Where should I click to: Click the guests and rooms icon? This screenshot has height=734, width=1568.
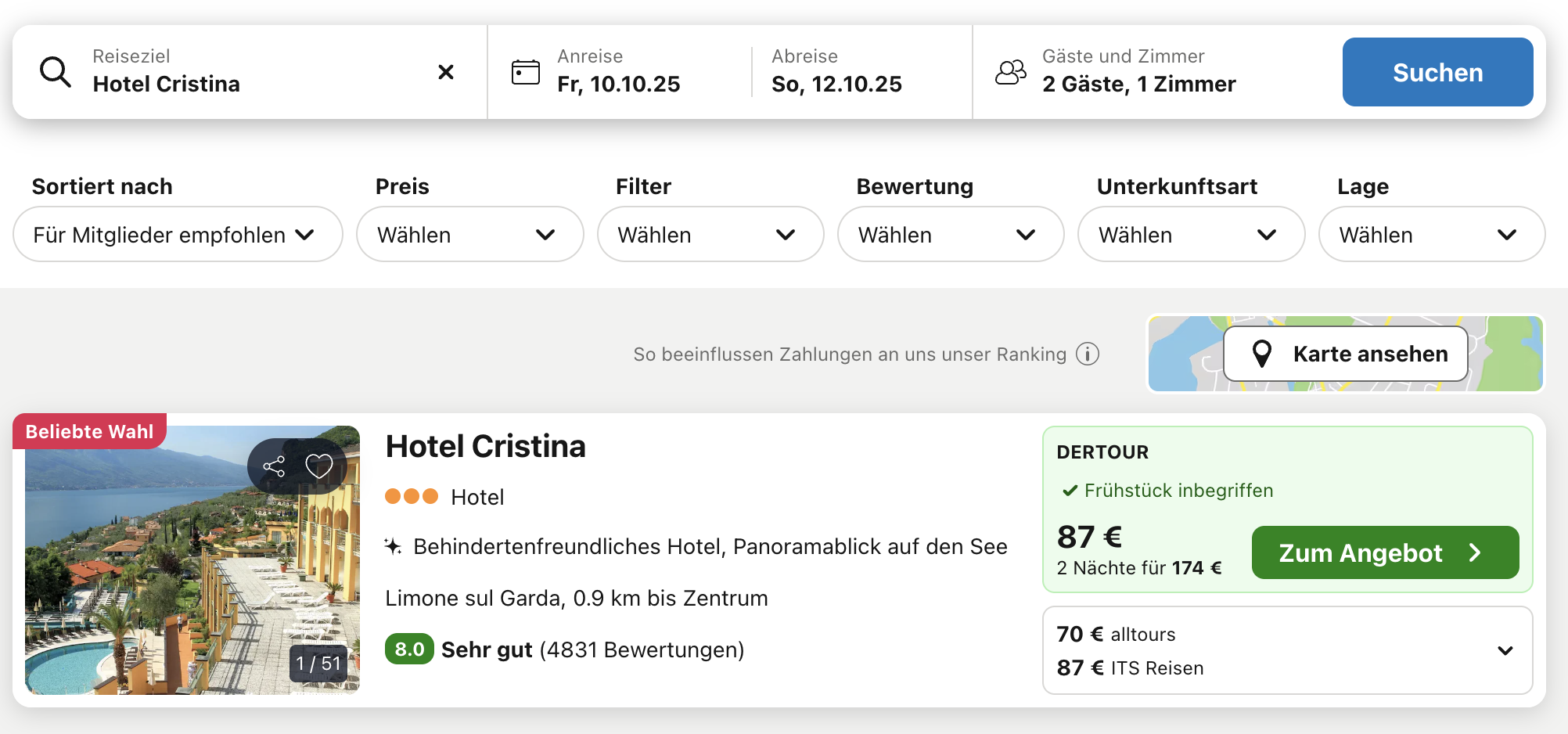[1011, 72]
